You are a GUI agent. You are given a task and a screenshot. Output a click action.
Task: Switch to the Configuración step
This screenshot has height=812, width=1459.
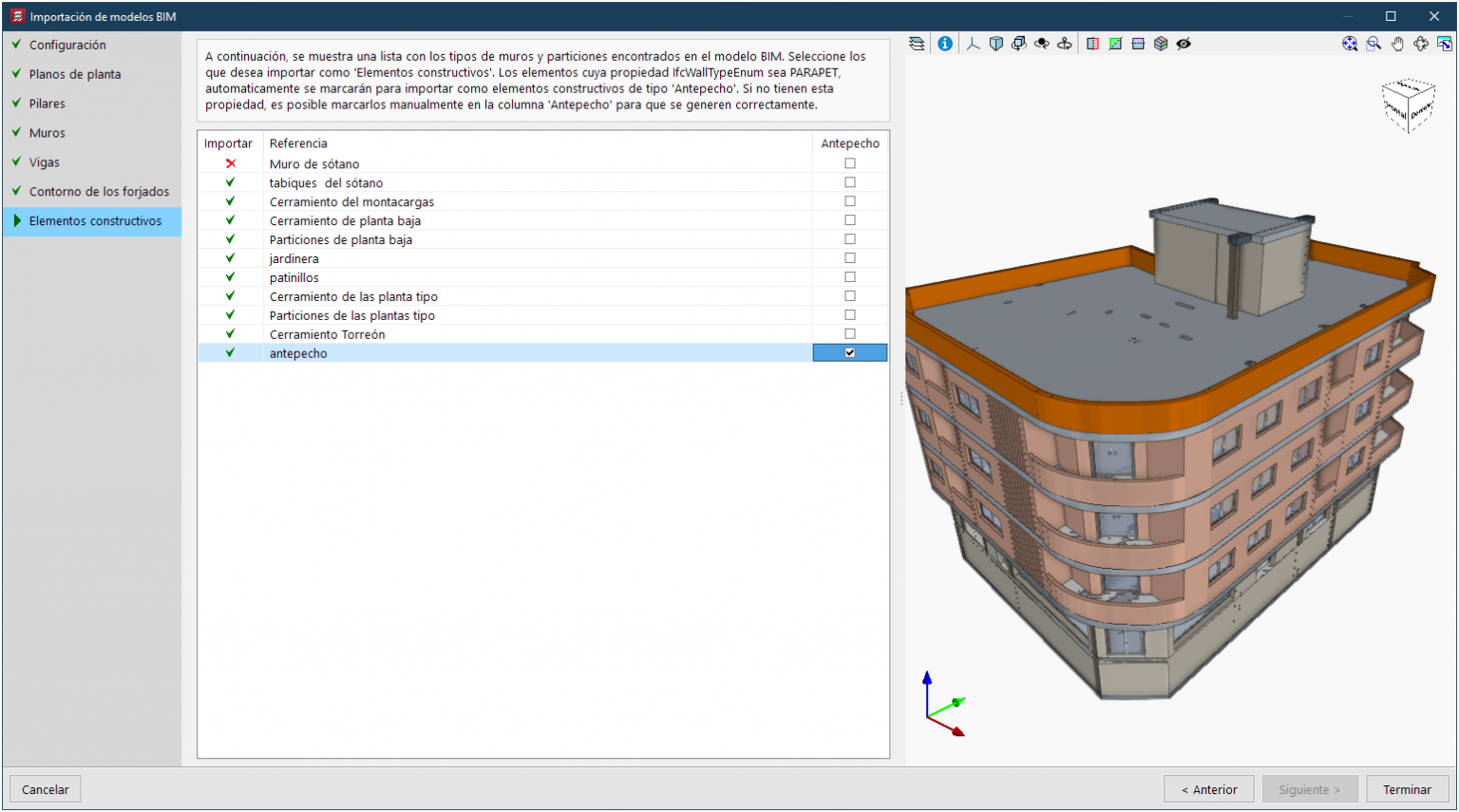pyautogui.click(x=67, y=45)
